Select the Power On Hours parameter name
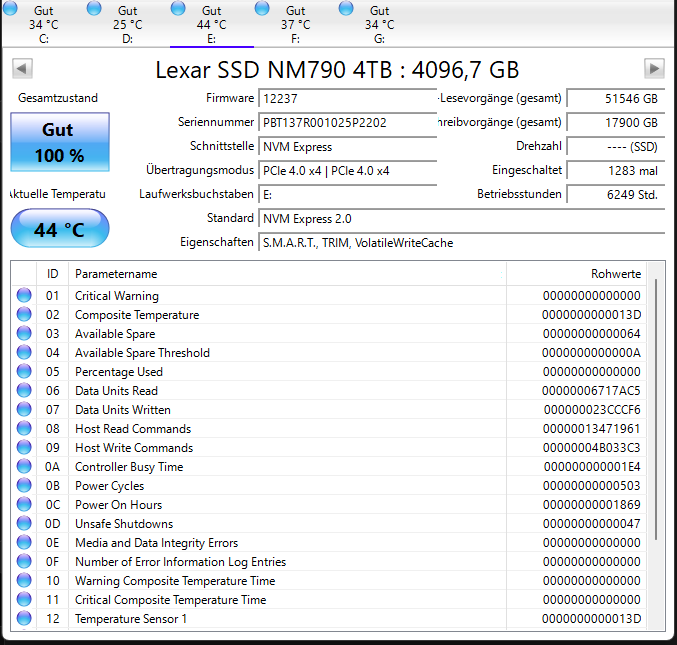 click(119, 505)
